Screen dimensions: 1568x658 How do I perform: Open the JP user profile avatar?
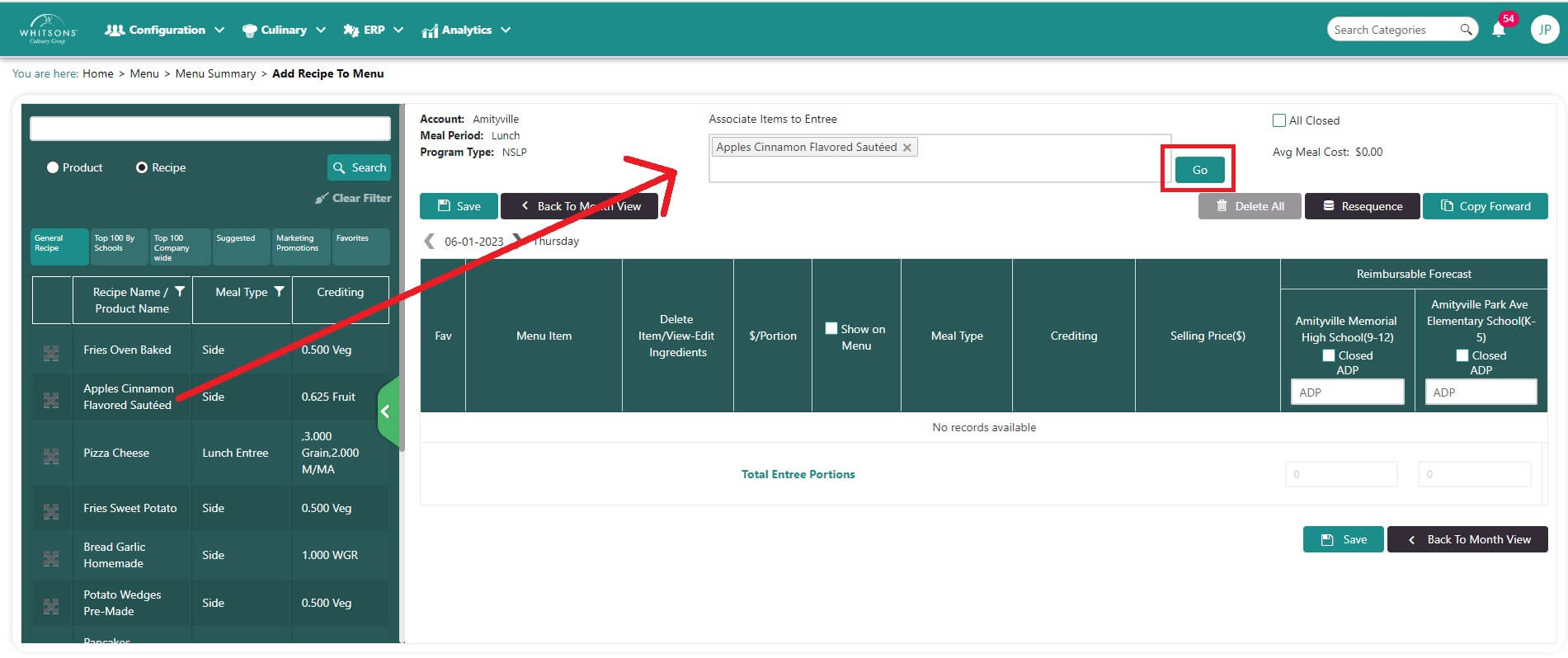click(x=1544, y=30)
